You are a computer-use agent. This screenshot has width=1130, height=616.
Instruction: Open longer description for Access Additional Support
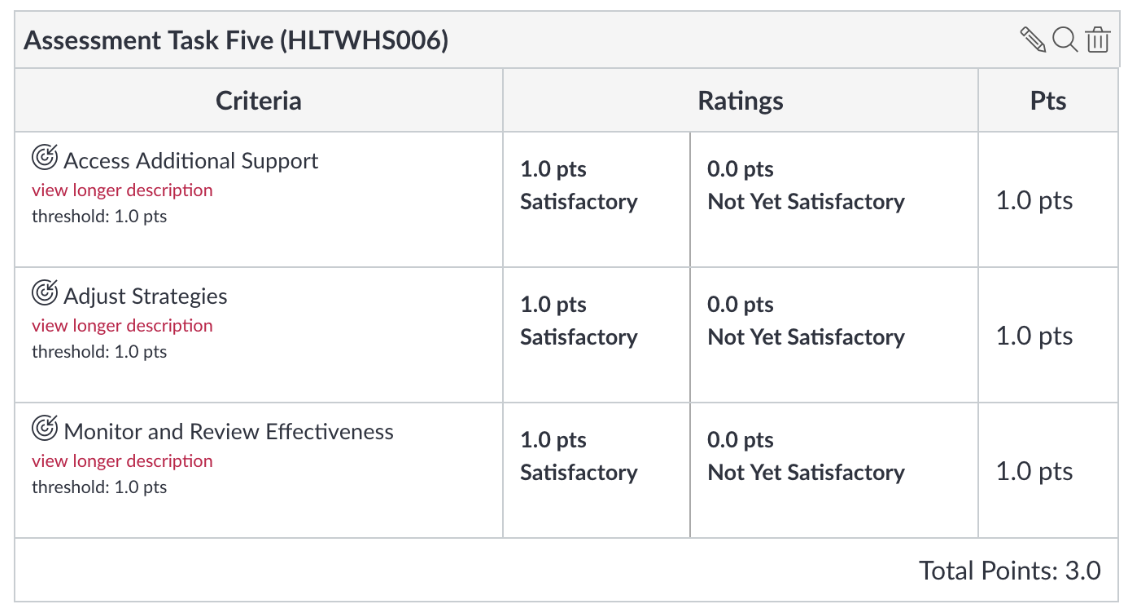[x=123, y=190]
